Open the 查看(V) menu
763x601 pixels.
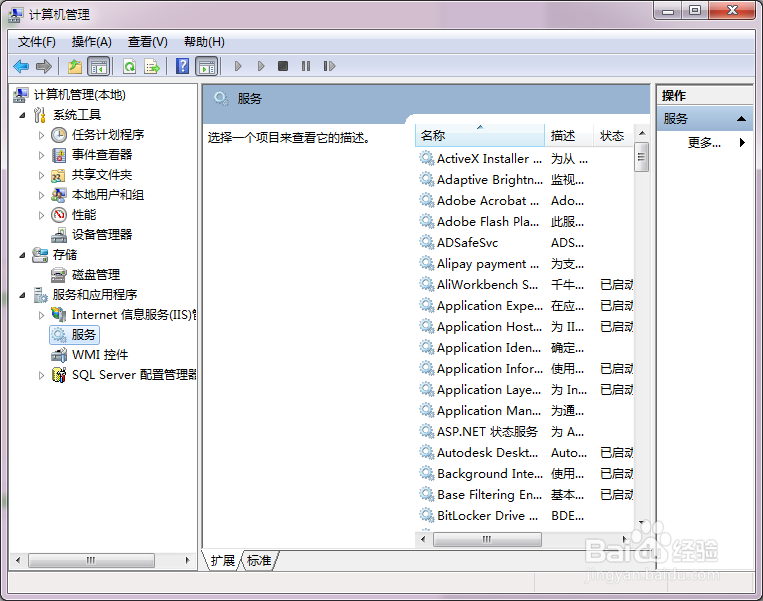coord(147,42)
